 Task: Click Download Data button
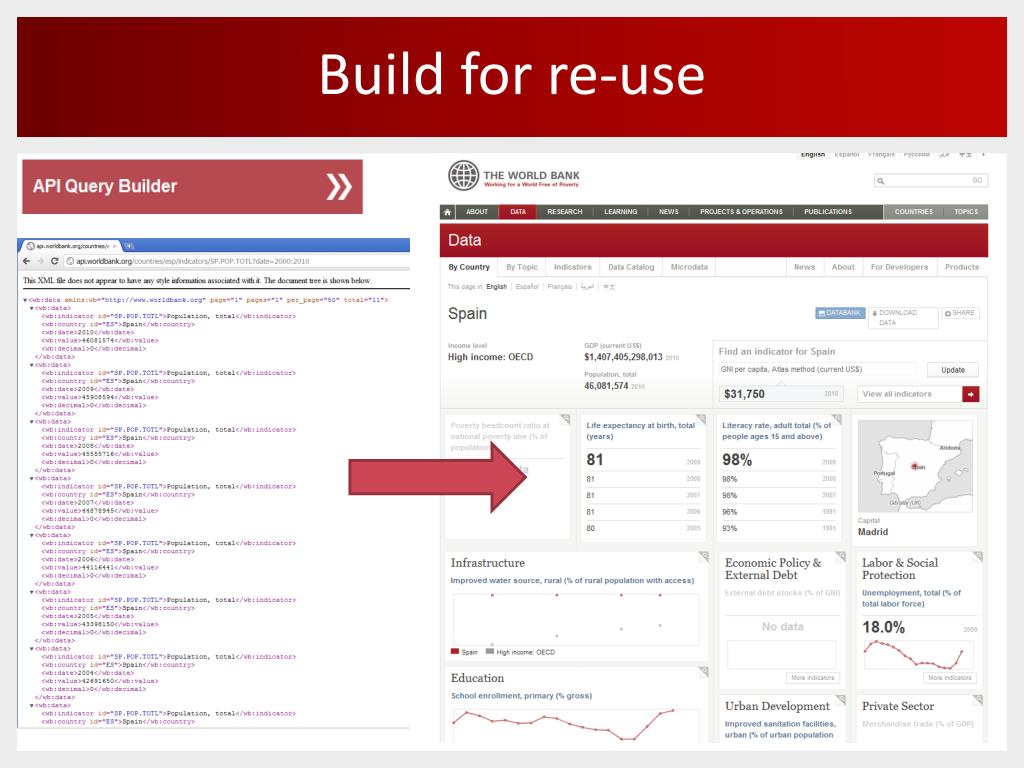tap(903, 317)
